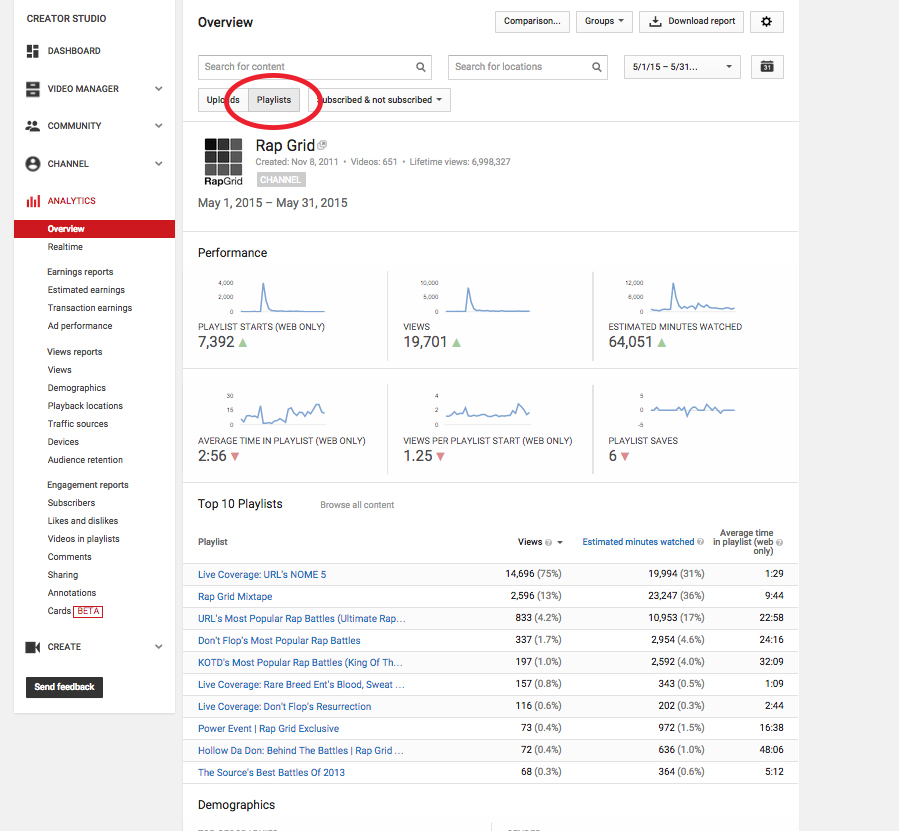Open Traffic sources report
This screenshot has width=899, height=831.
pyautogui.click(x=77, y=424)
